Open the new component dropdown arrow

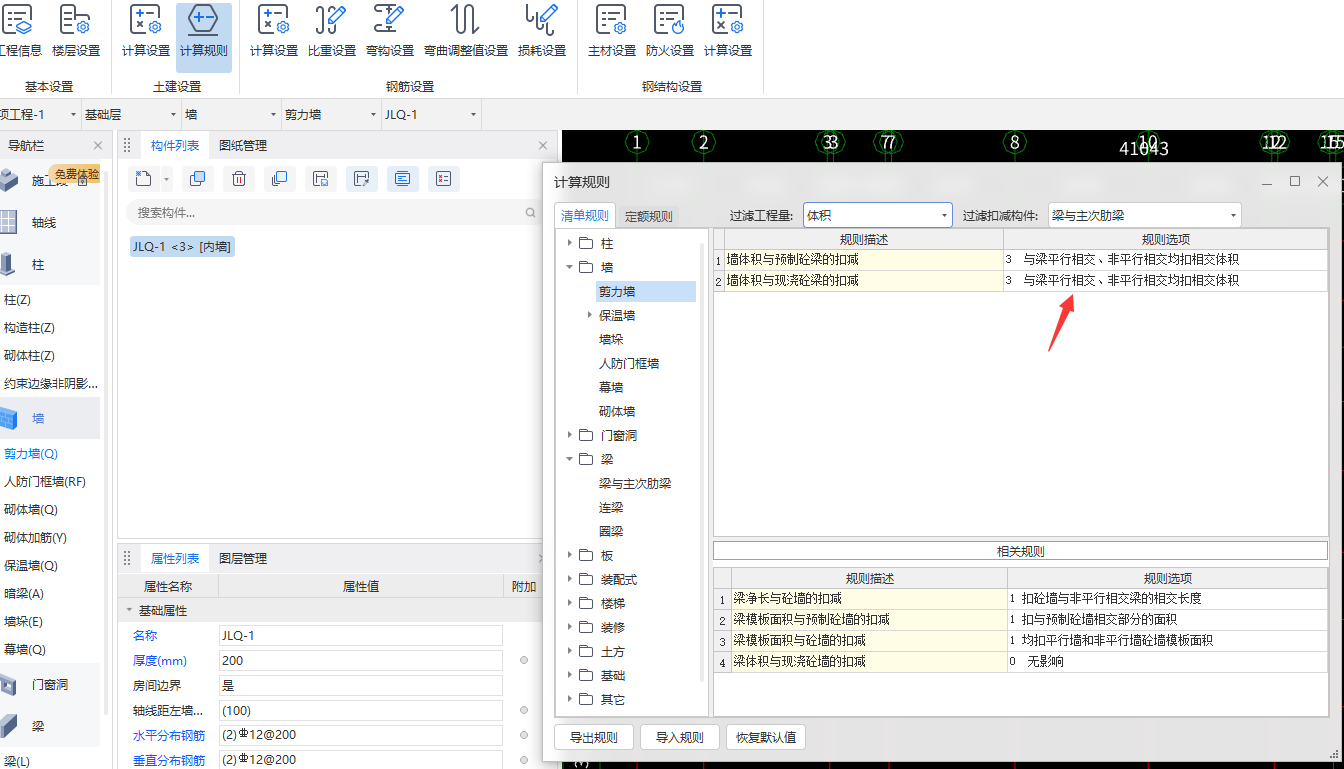point(166,180)
